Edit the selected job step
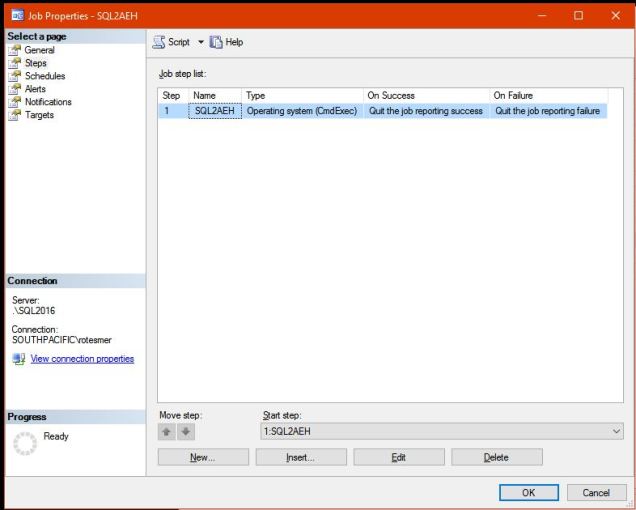The image size is (636, 510). [x=399, y=457]
